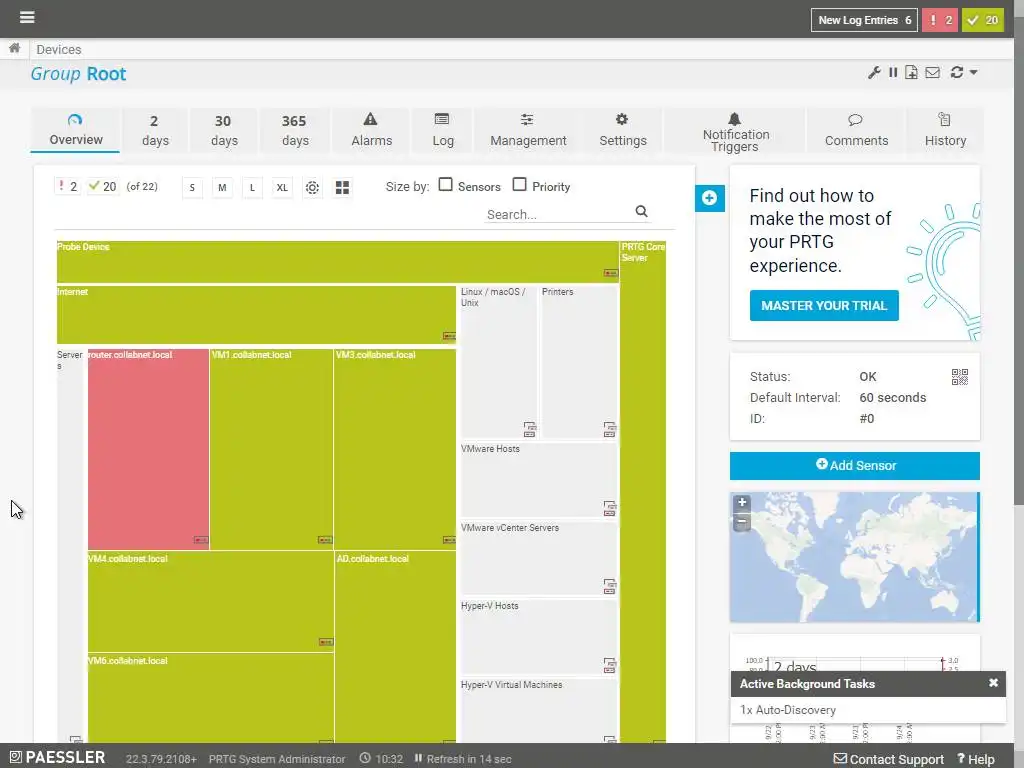Select size M view
The image size is (1024, 768).
coord(222,187)
